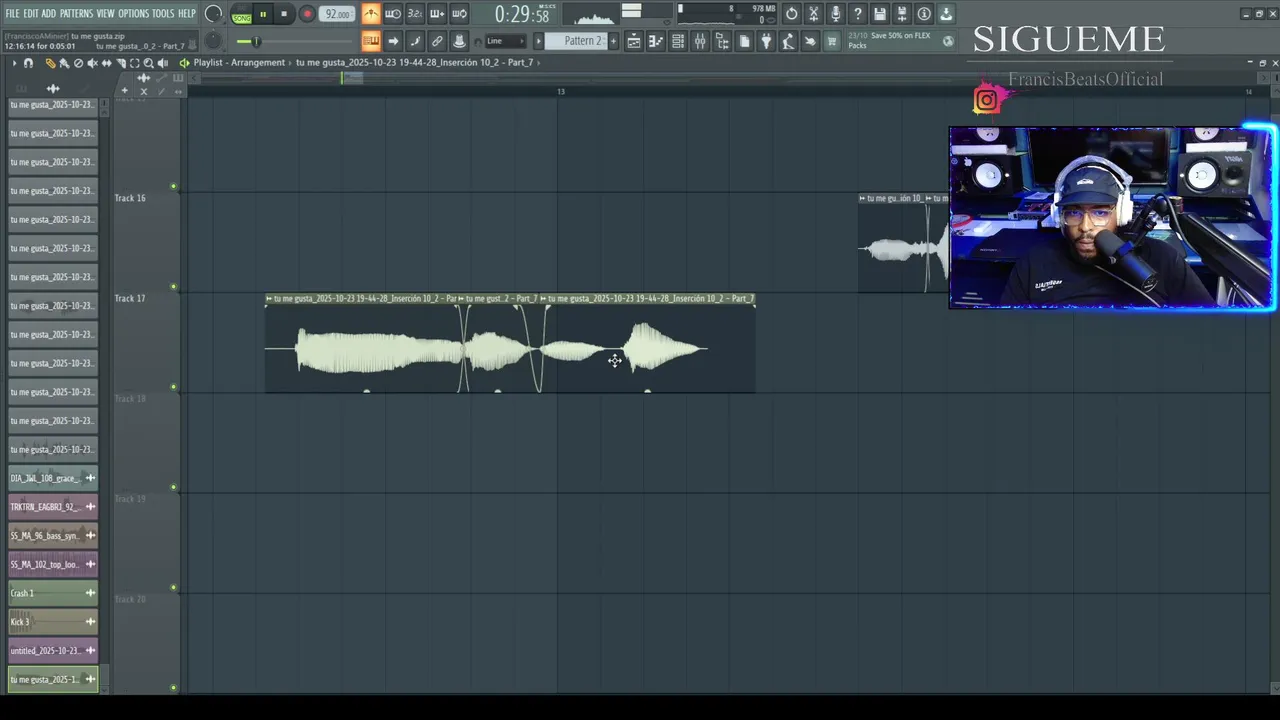Save project with floppy disk icon

pos(880,14)
